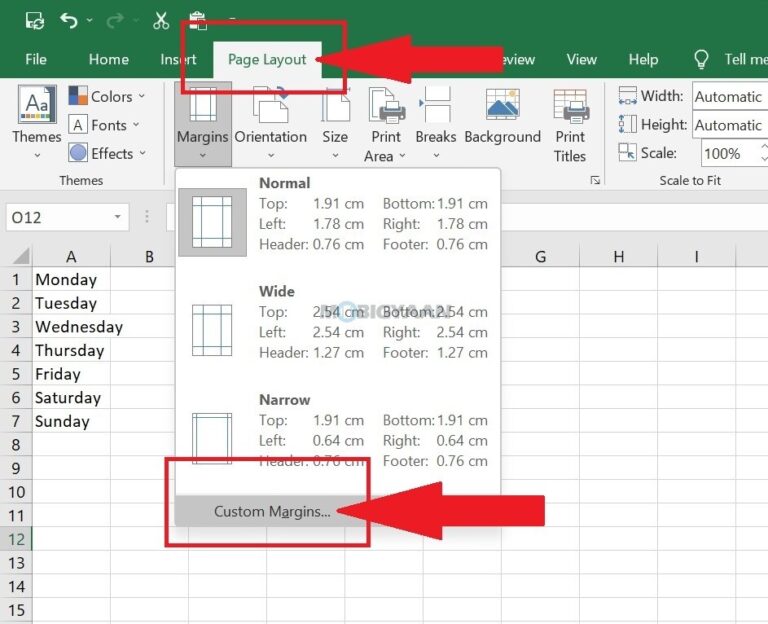Click the cell containing Saturday
Viewport: 768px width, 624px height.
[x=71, y=398]
